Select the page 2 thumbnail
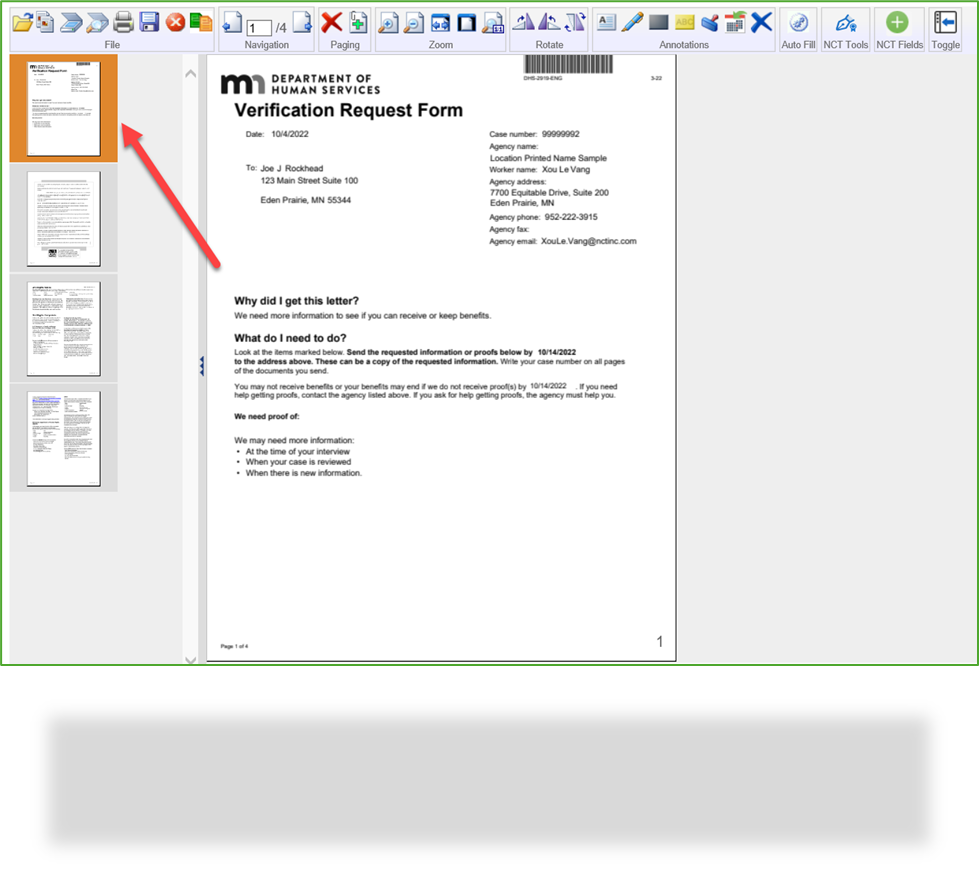 (63, 218)
